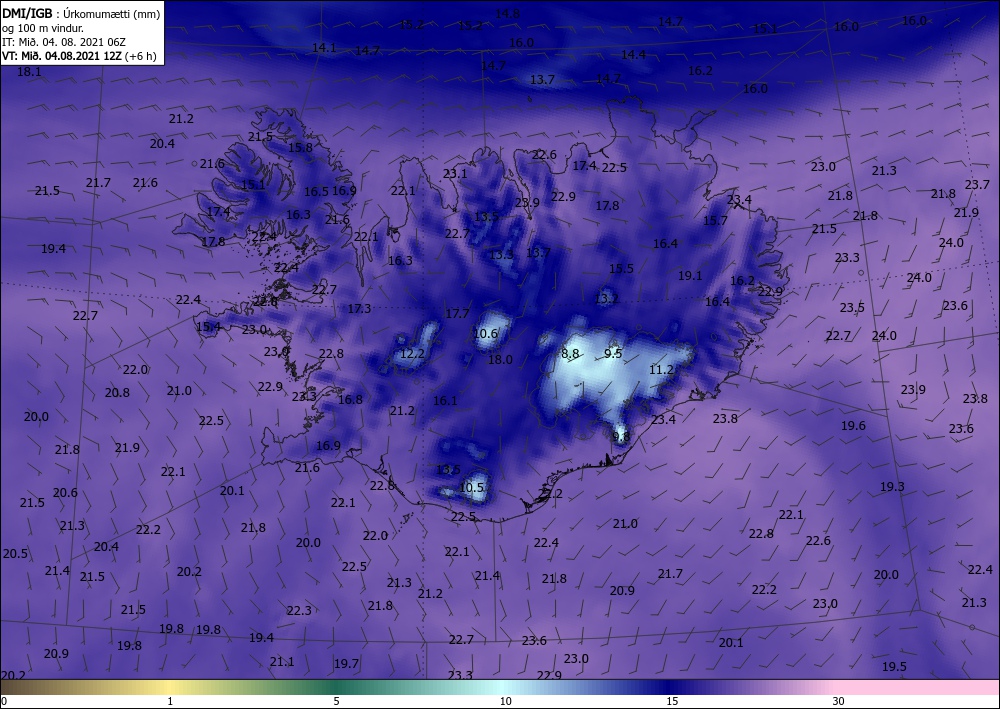Click the 12.2 value on the map
The image size is (1000, 709).
tap(412, 354)
